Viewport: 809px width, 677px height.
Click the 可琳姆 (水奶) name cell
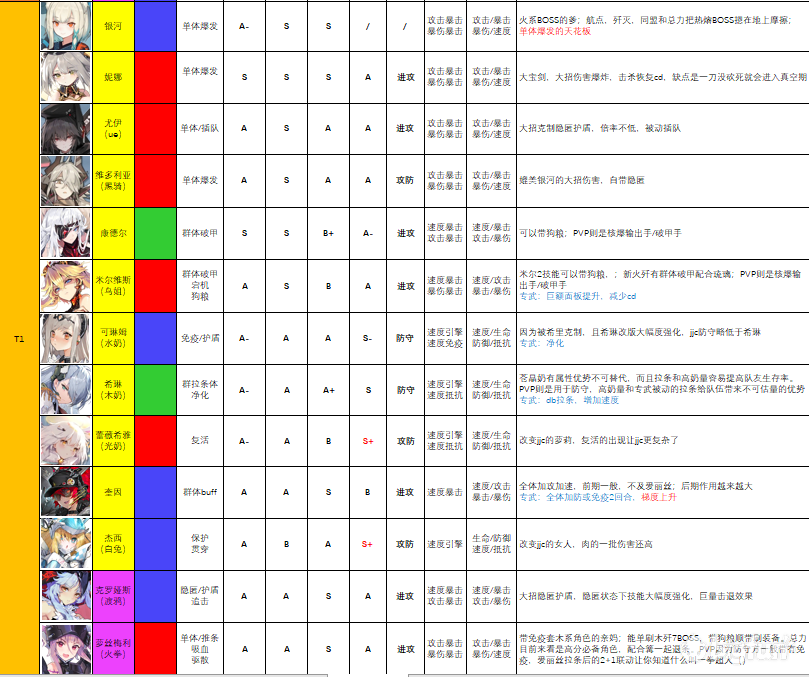click(113, 338)
